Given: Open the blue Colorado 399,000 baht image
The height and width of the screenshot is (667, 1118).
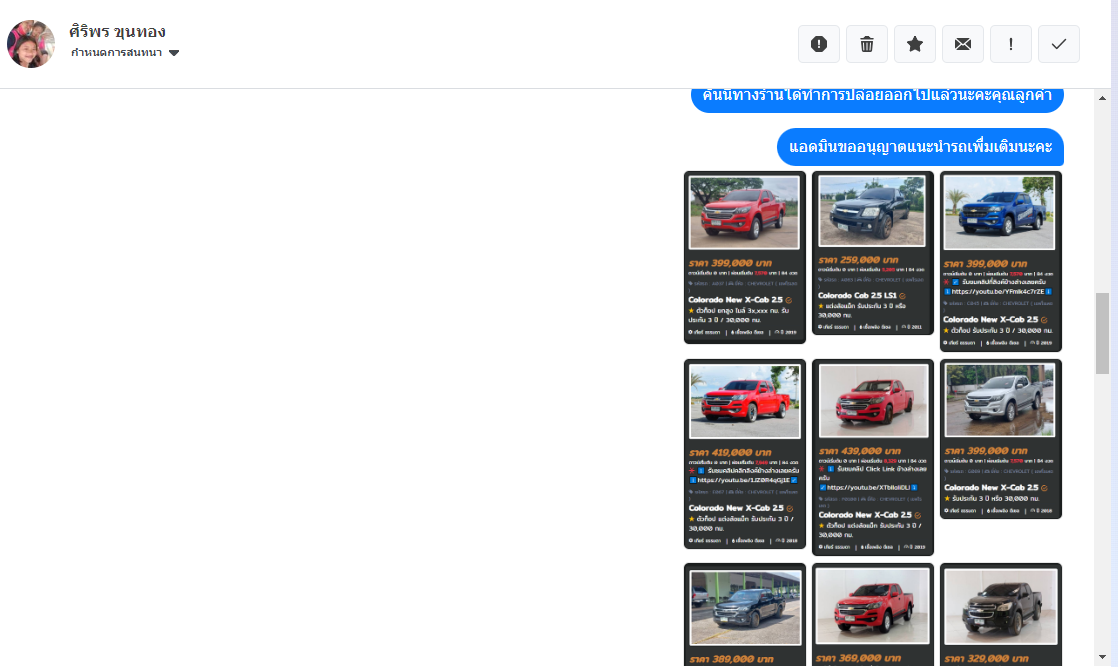Looking at the screenshot, I should [x=1000, y=261].
